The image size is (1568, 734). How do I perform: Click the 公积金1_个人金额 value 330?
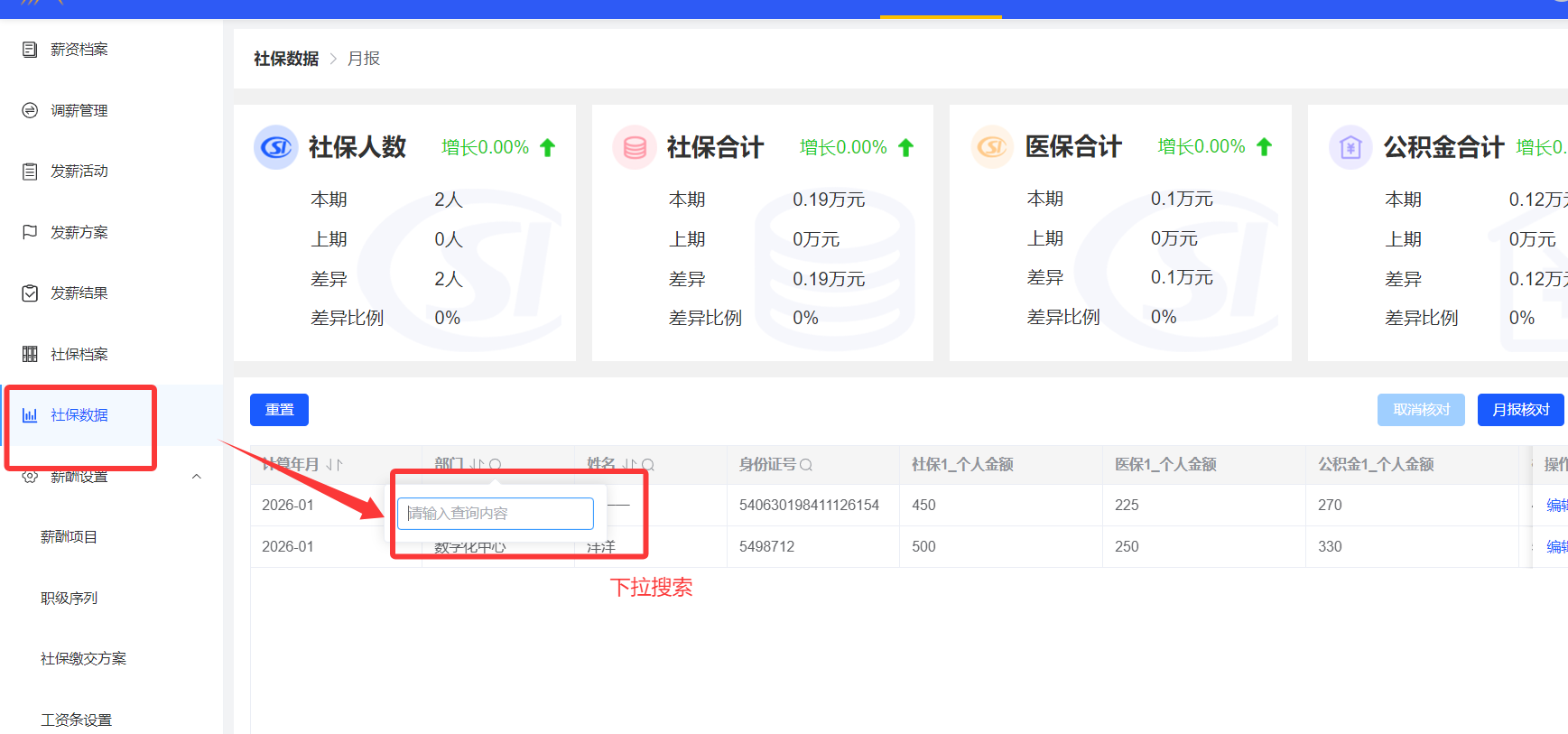1330,546
